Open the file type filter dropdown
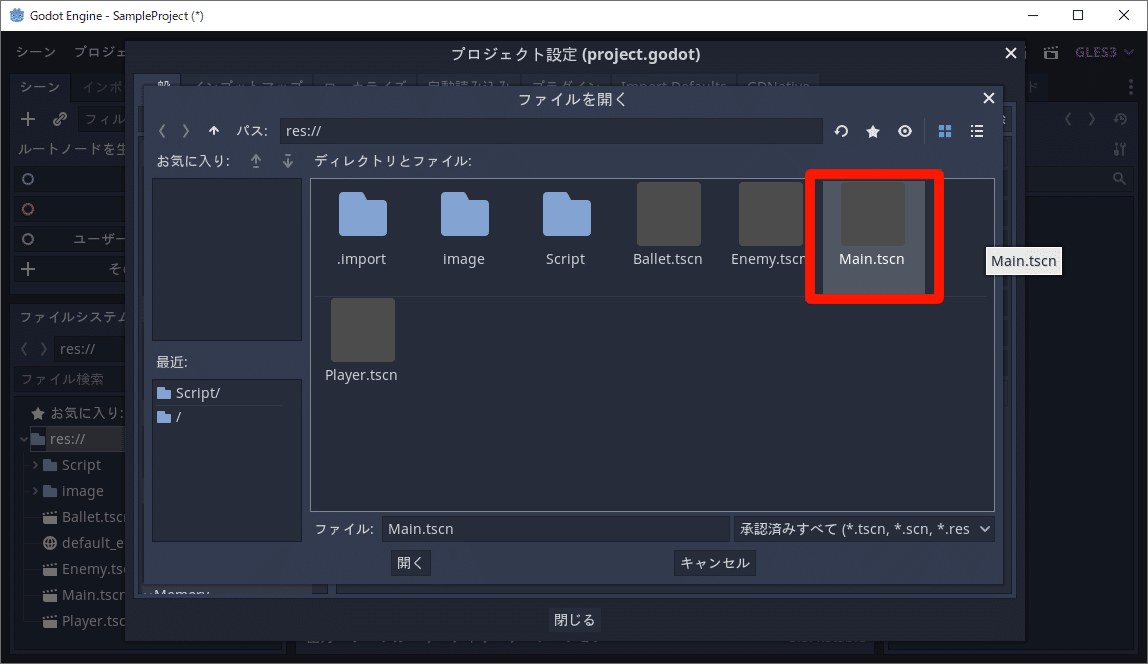The image size is (1148, 664). (864, 529)
